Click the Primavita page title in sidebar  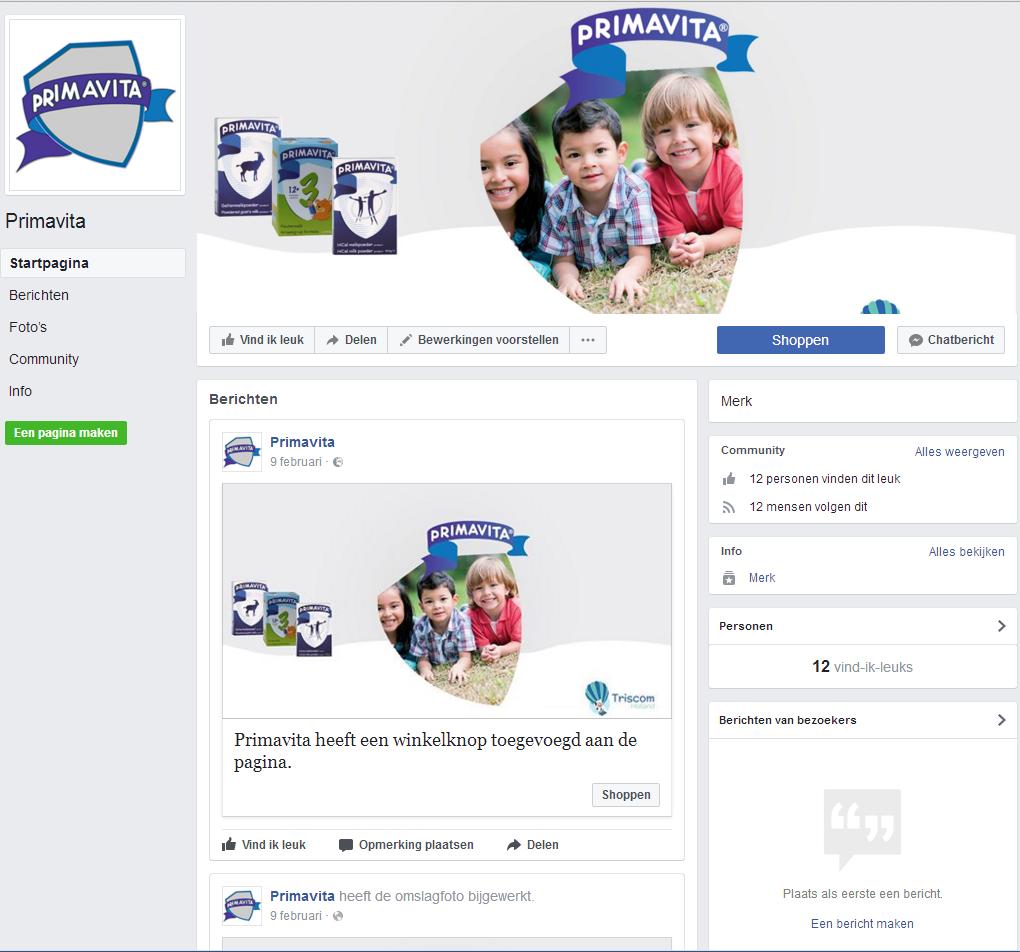pyautogui.click(x=46, y=221)
